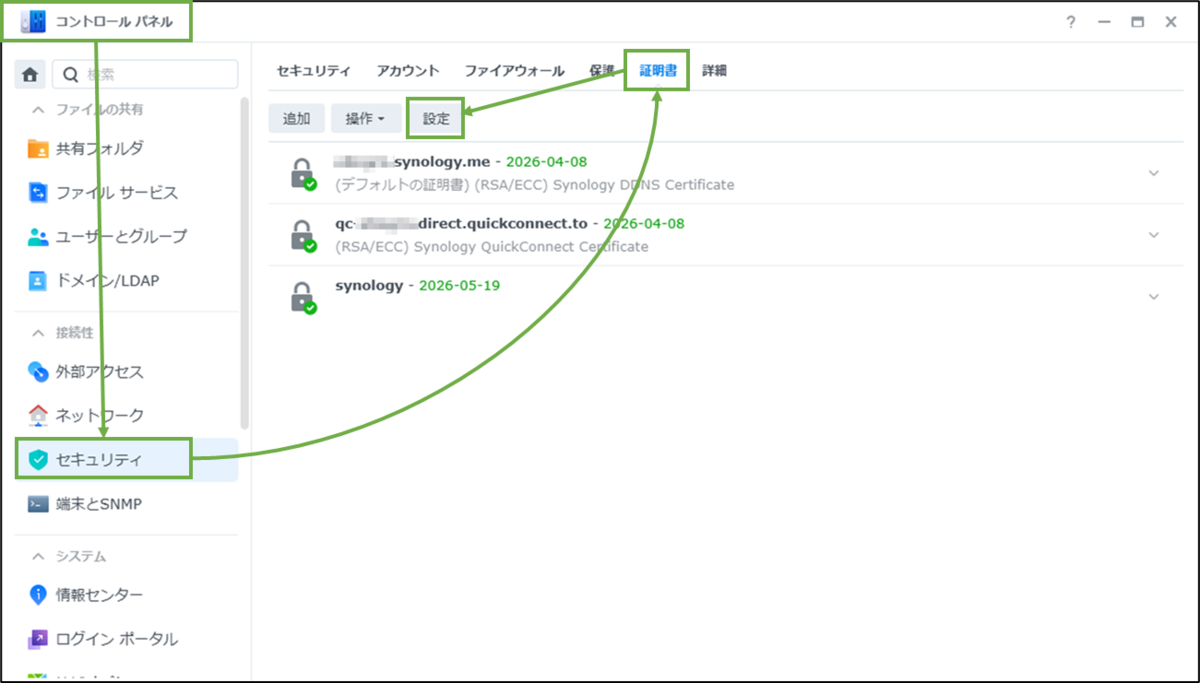Open 情報センター in the sidebar
This screenshot has height=683, width=1200.
tap(127, 595)
